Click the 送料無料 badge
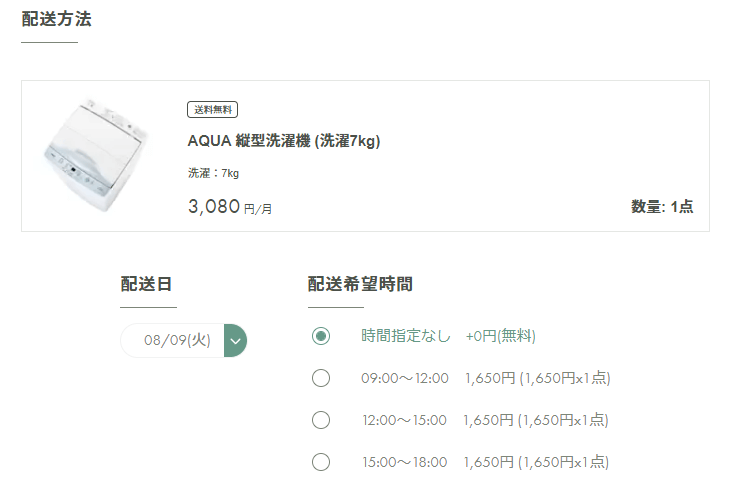Screen dimensions: 741x499 click(x=212, y=110)
